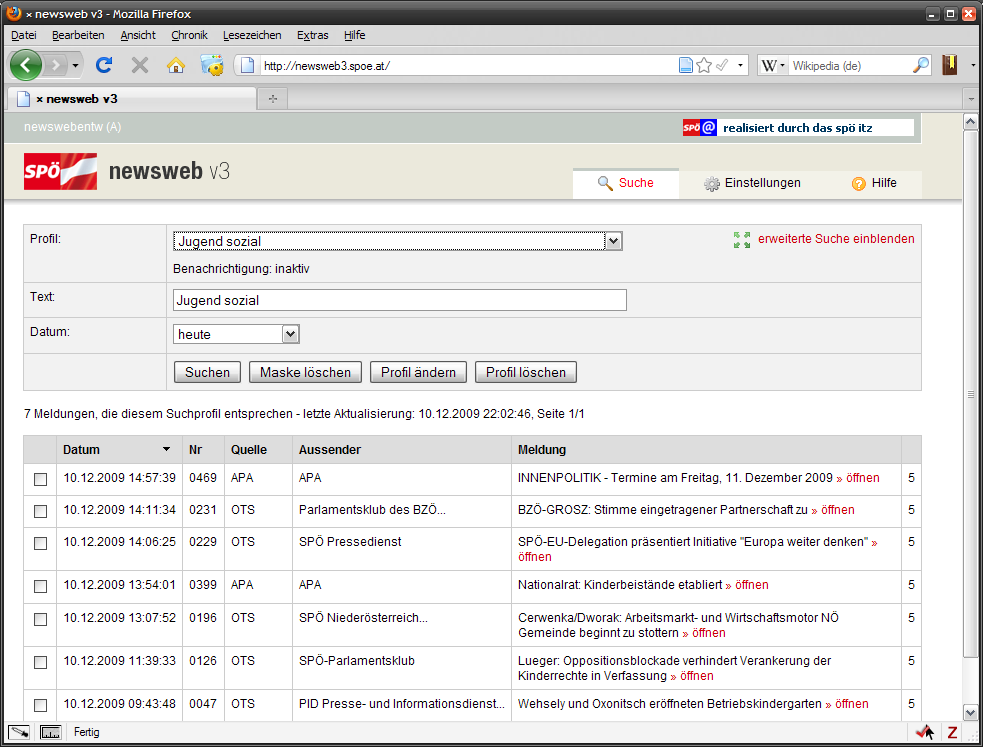The width and height of the screenshot is (983, 747).
Task: Switch to the Einstellungen tab
Action: tap(752, 183)
